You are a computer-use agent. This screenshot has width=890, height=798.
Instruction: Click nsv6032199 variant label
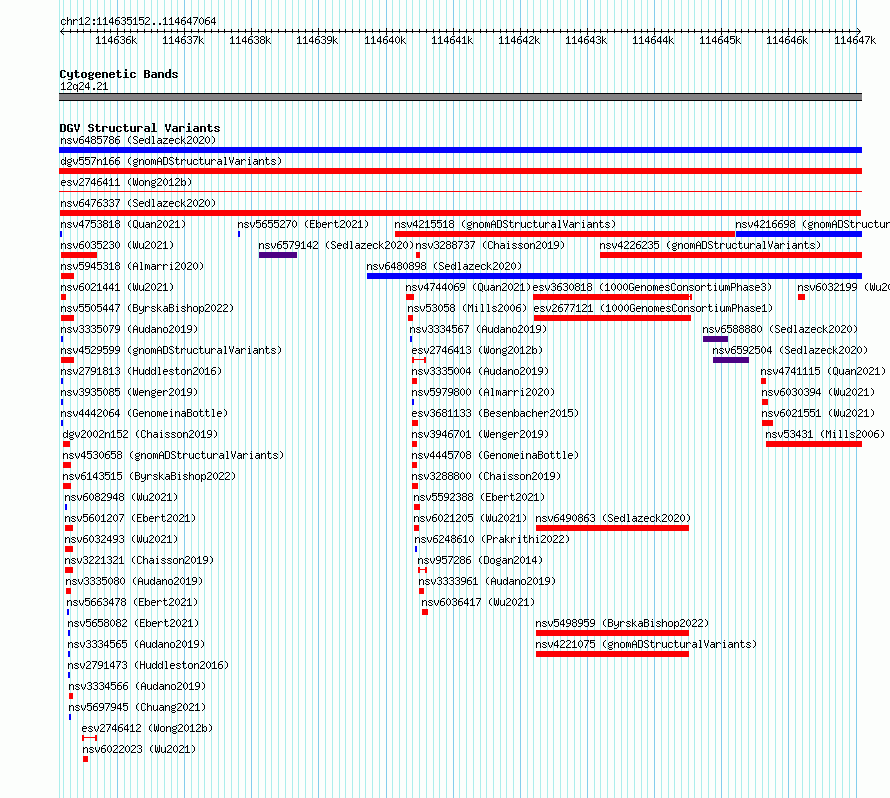click(843, 287)
